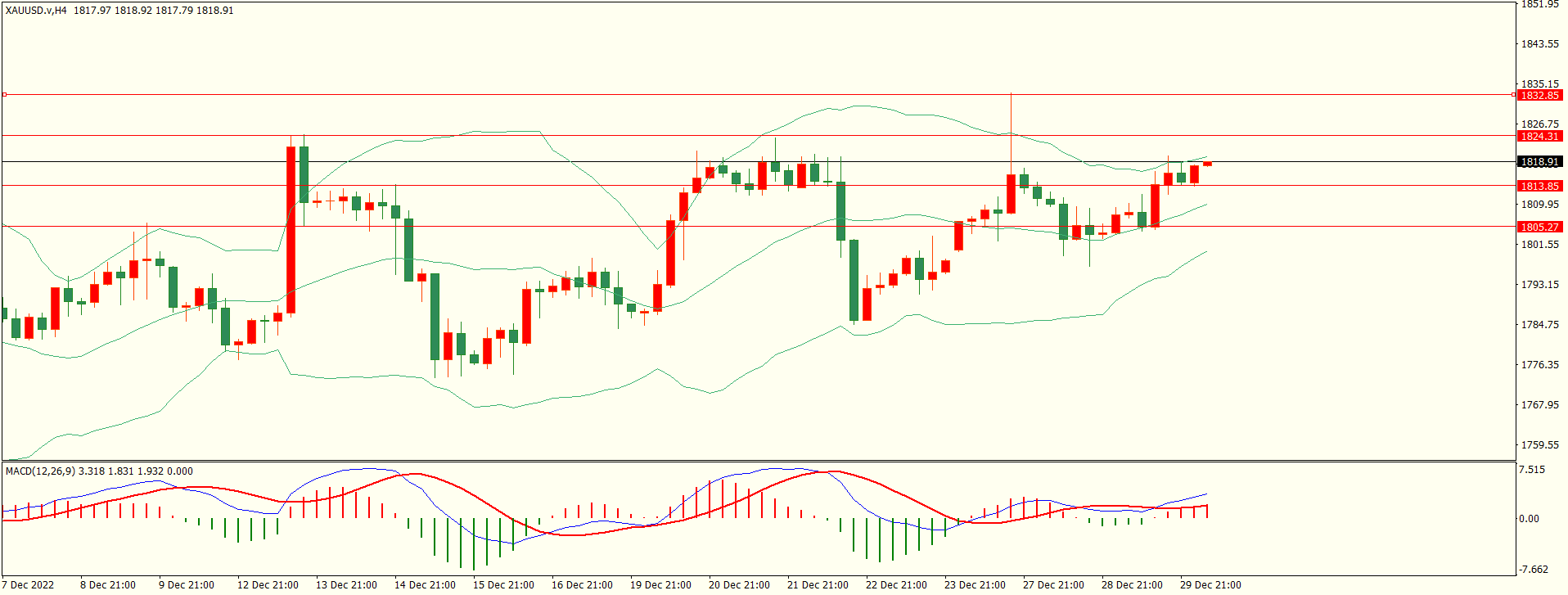Image resolution: width=1568 pixels, height=595 pixels.
Task: Click the 13 Dec 21:00 time label
Action: click(x=346, y=585)
